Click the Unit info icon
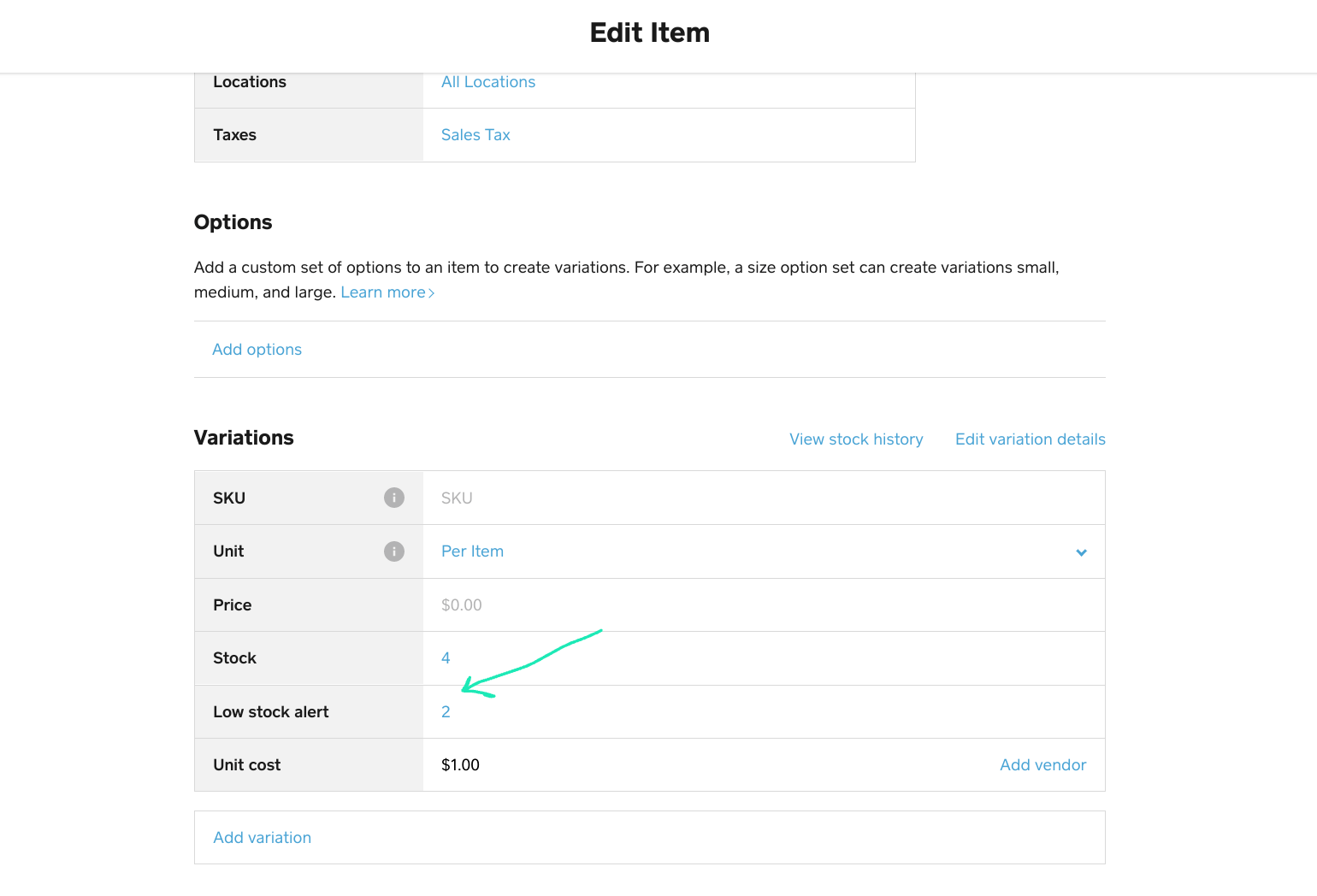Image resolution: width=1317 pixels, height=896 pixels. point(393,551)
